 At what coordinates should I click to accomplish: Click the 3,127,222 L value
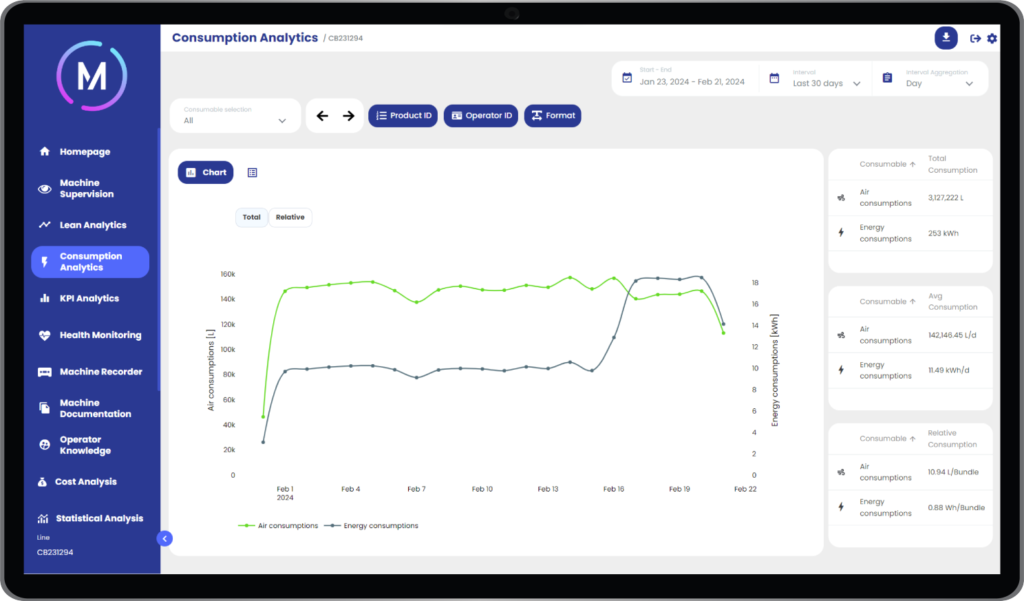point(946,197)
